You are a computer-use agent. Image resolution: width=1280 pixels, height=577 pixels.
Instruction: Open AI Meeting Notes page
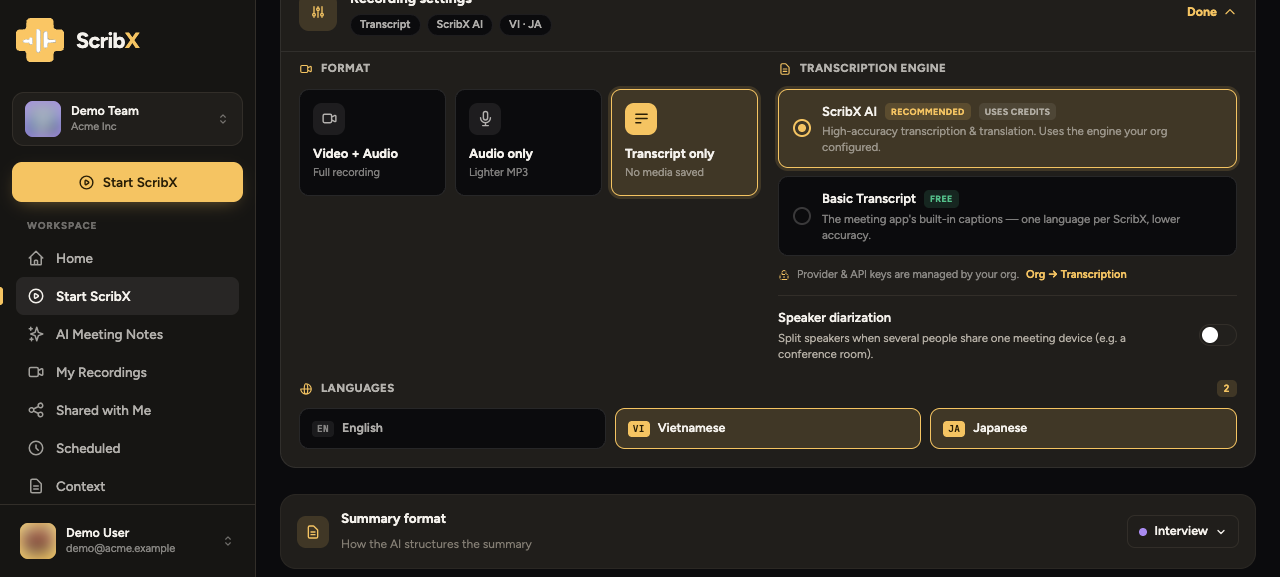click(x=127, y=334)
